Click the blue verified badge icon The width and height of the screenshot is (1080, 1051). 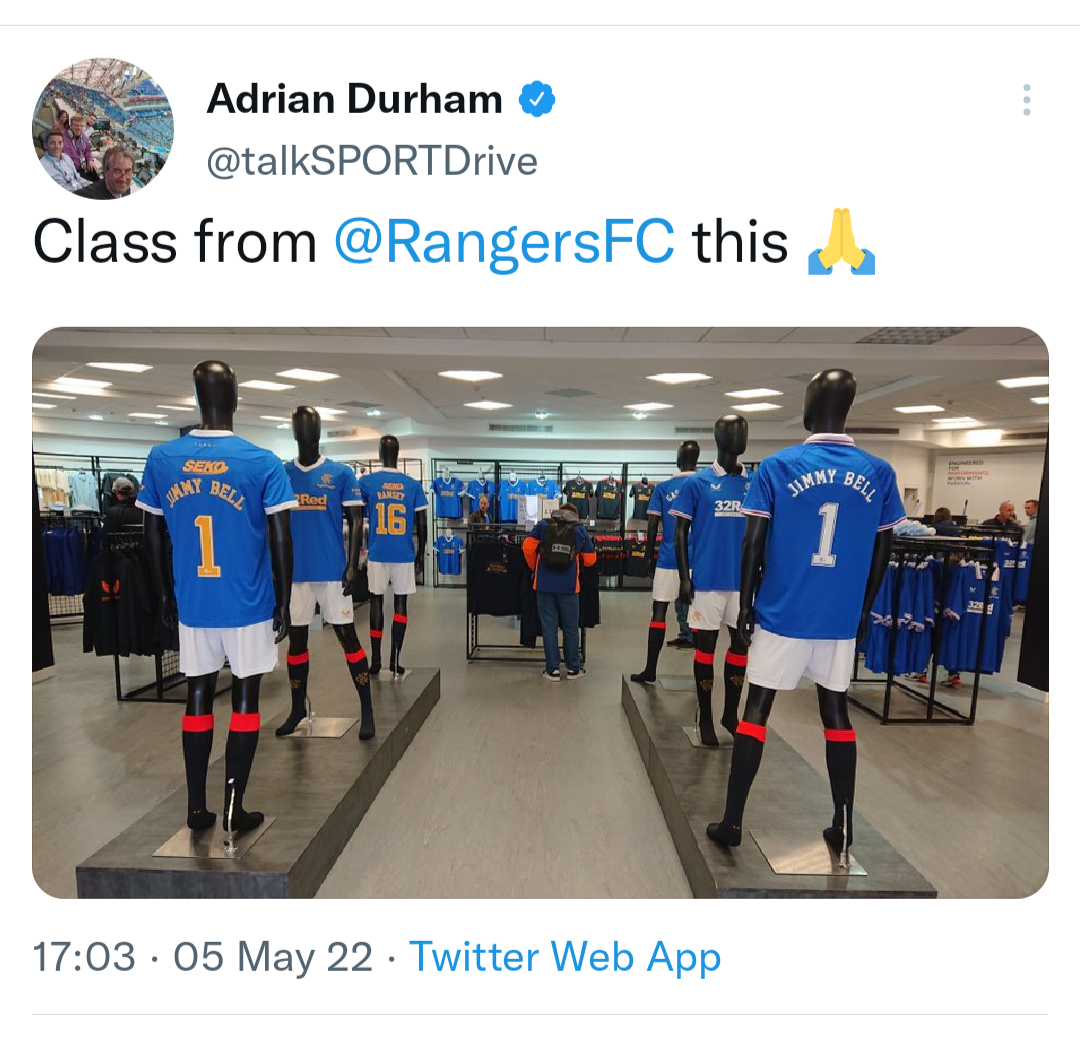pyautogui.click(x=537, y=99)
